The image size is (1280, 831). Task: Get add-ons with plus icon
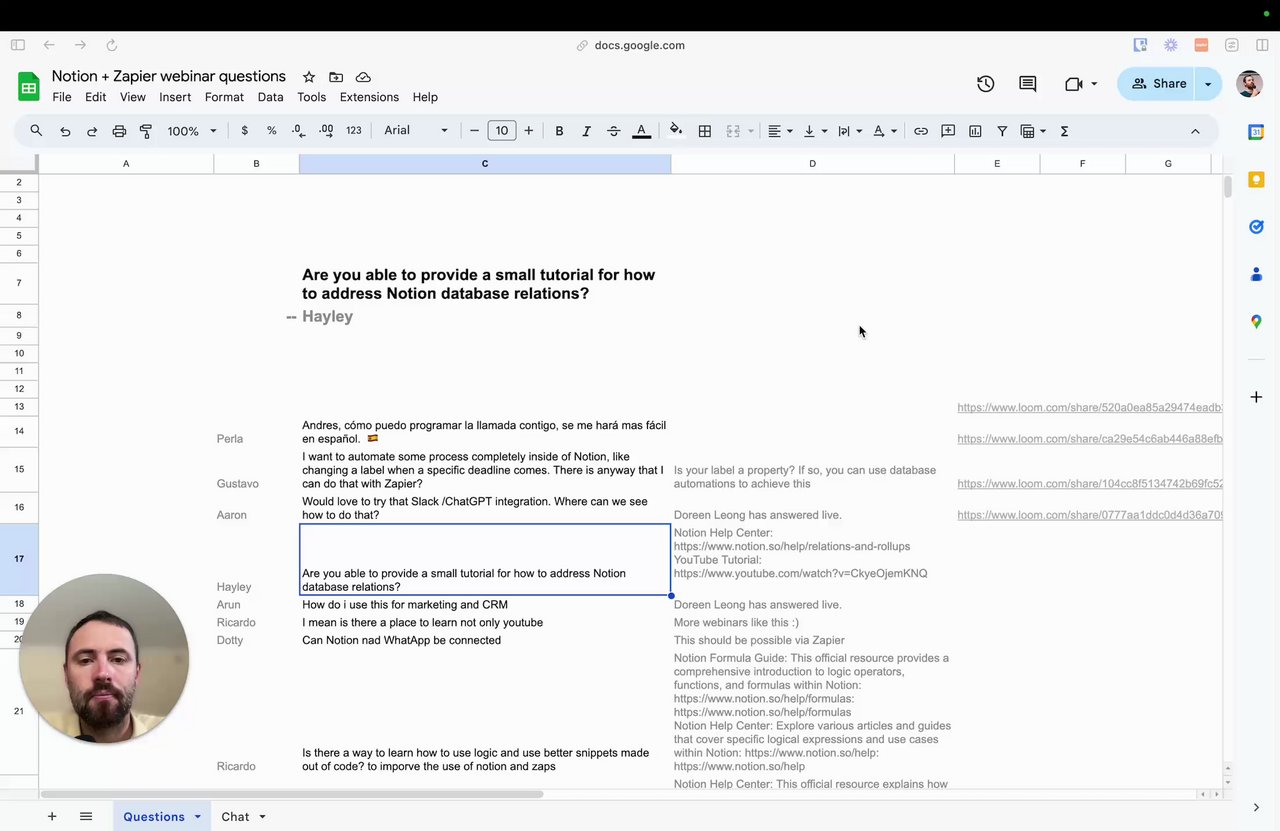[x=1256, y=397]
